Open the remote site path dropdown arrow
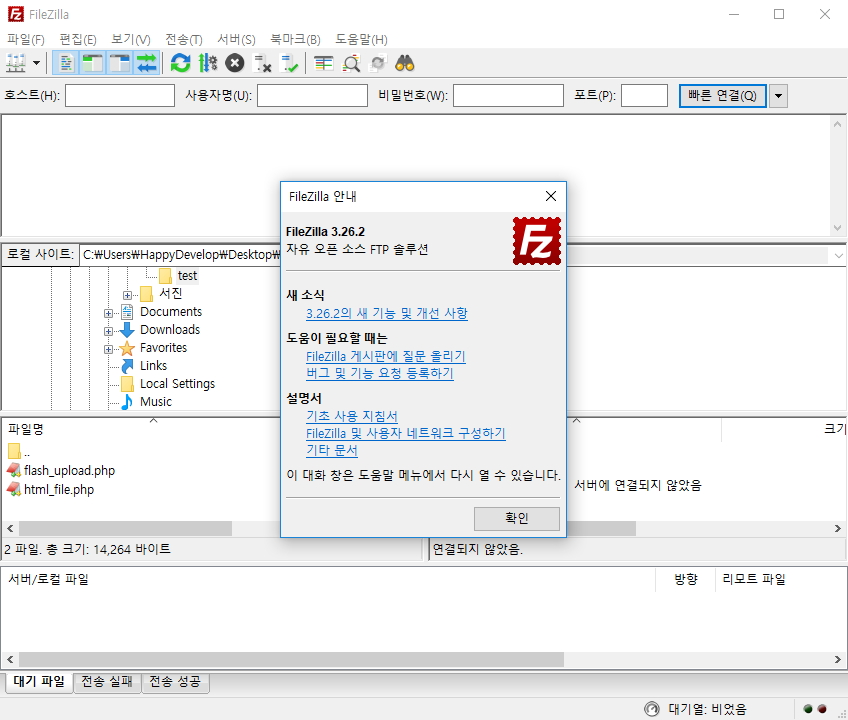Screen dimensions: 848x720 838,255
